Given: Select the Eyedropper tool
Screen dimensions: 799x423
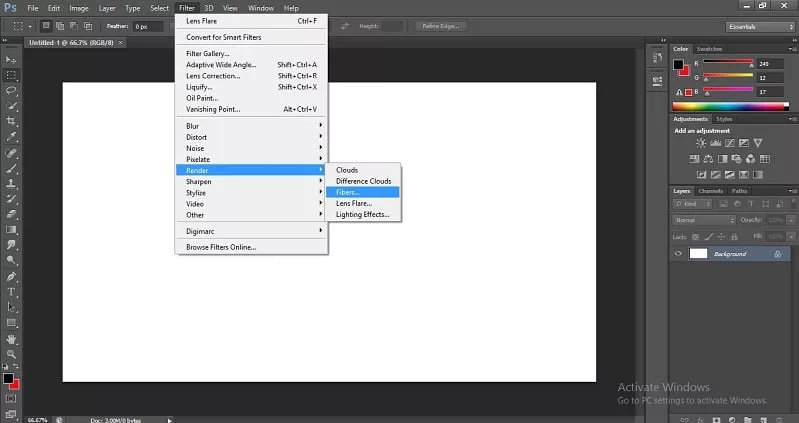Looking at the screenshot, I should (11, 137).
